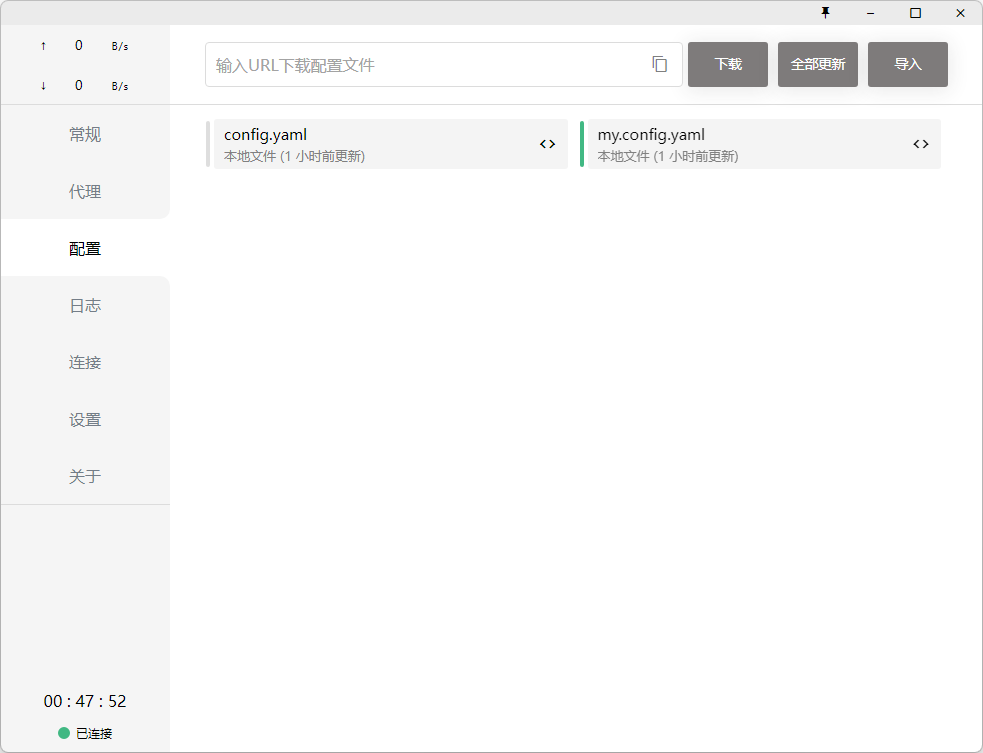The image size is (983, 753).
Task: Open the 连接 (Connections) tab
Action: [85, 363]
